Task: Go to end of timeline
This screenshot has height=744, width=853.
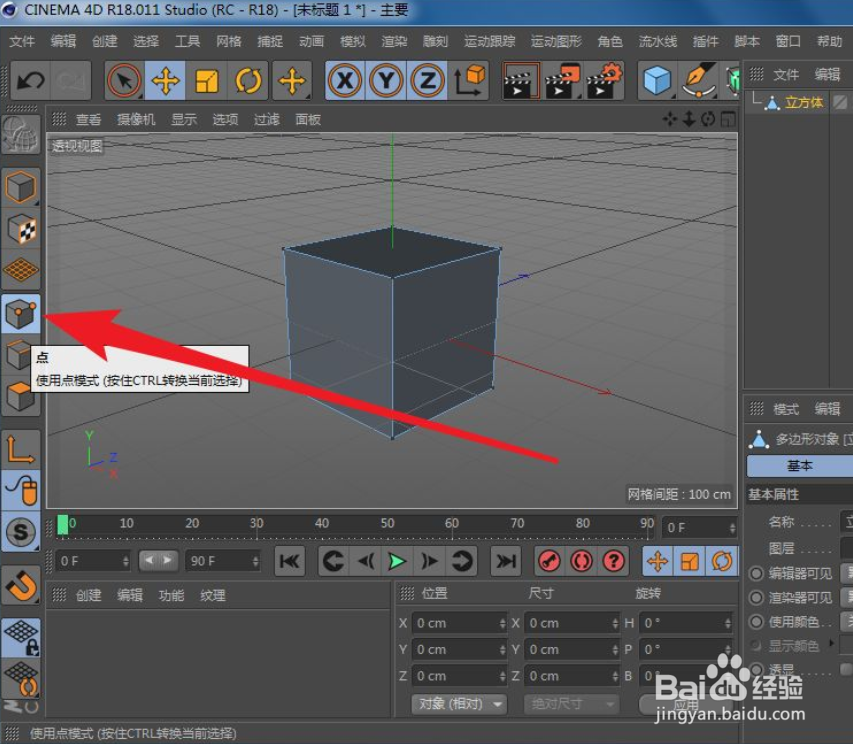Action: [506, 561]
